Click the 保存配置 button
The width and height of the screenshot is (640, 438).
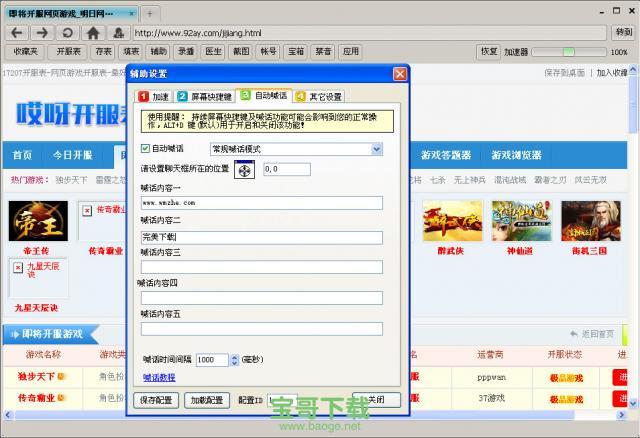click(156, 399)
